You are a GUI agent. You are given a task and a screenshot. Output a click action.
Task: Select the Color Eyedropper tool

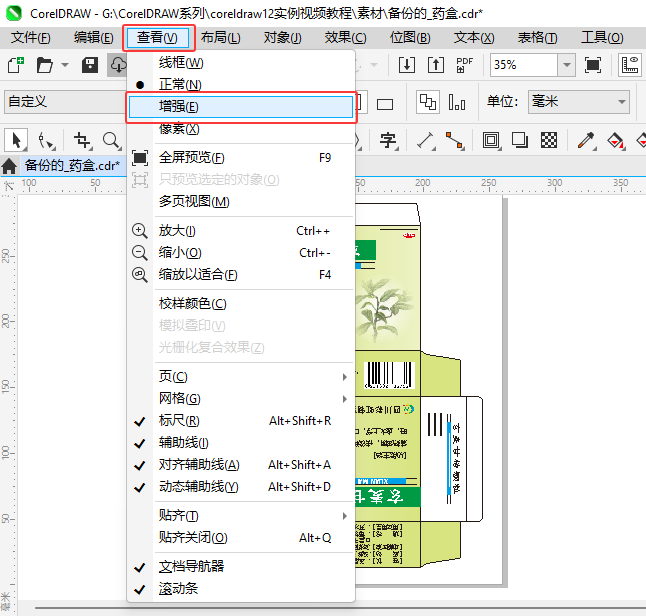[x=586, y=141]
